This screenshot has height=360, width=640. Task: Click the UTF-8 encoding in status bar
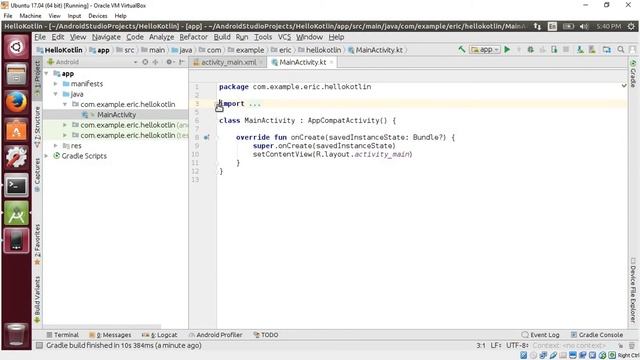(518, 345)
